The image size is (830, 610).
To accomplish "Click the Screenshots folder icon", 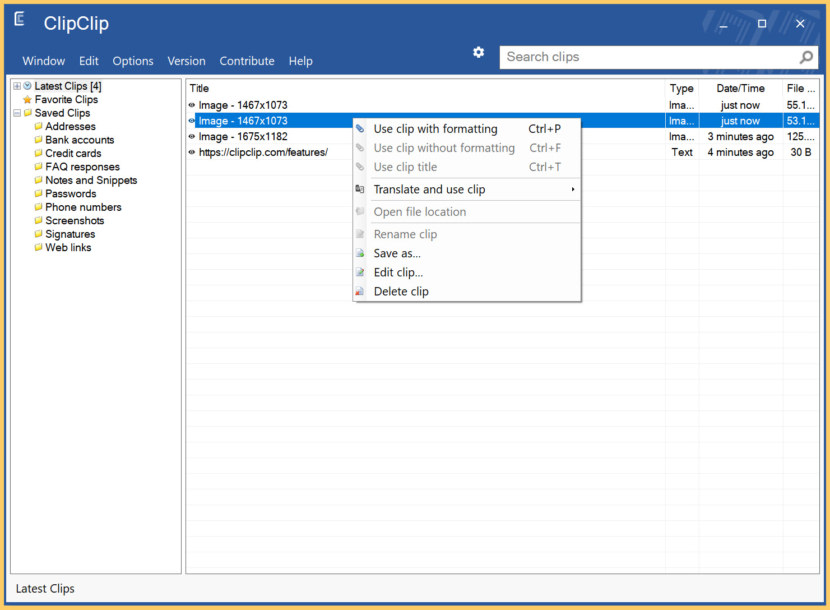I will (x=38, y=220).
